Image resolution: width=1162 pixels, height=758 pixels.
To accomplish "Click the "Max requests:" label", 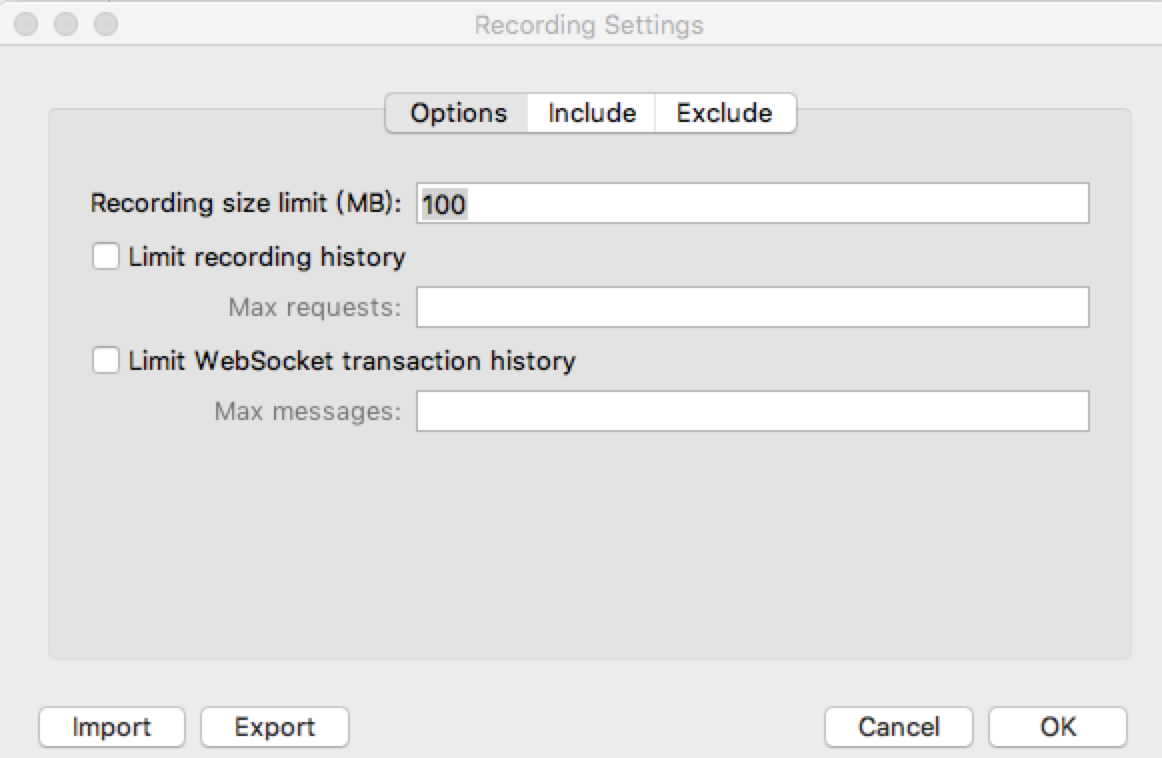I will pyautogui.click(x=314, y=308).
